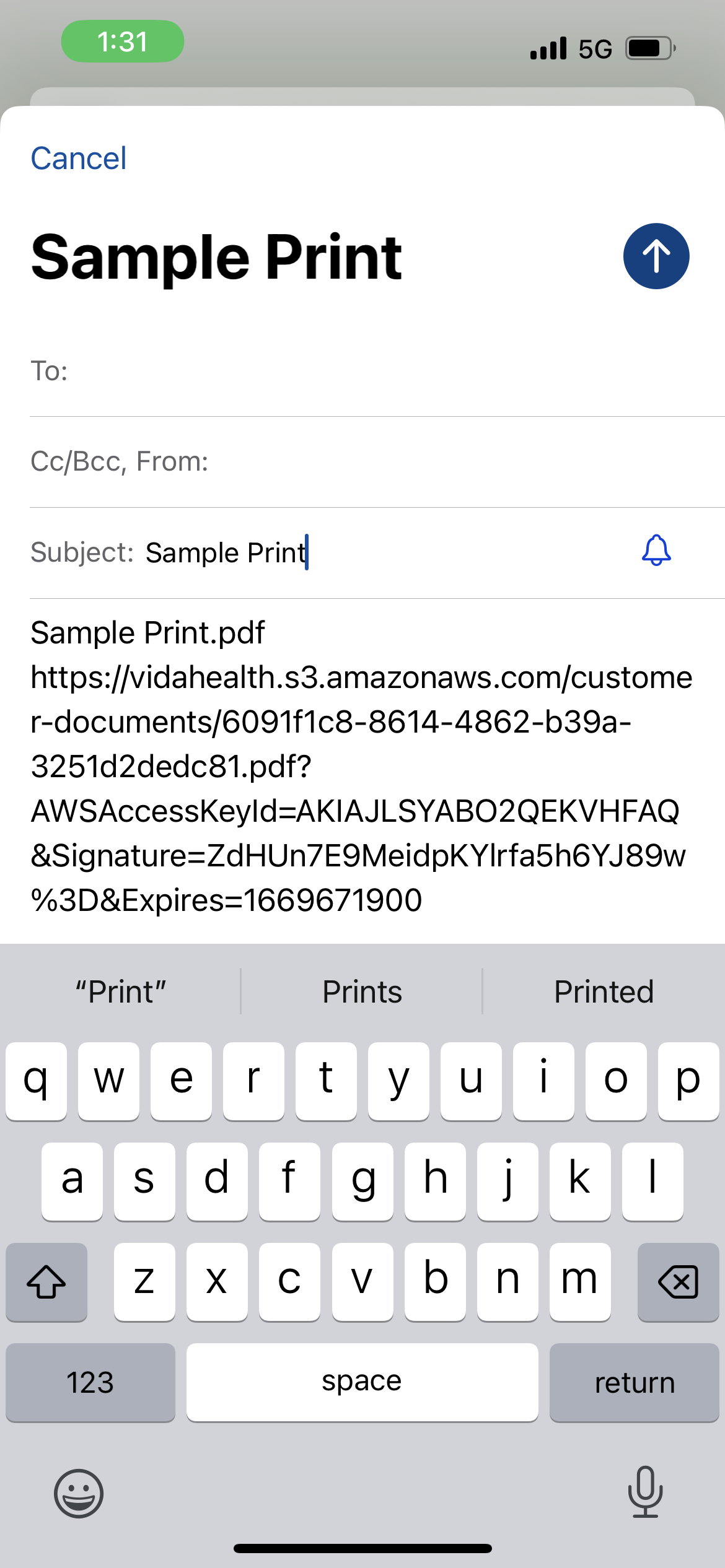Viewport: 725px width, 1568px height.
Task: Tap the emoji keyboard icon
Action: coord(79,1493)
